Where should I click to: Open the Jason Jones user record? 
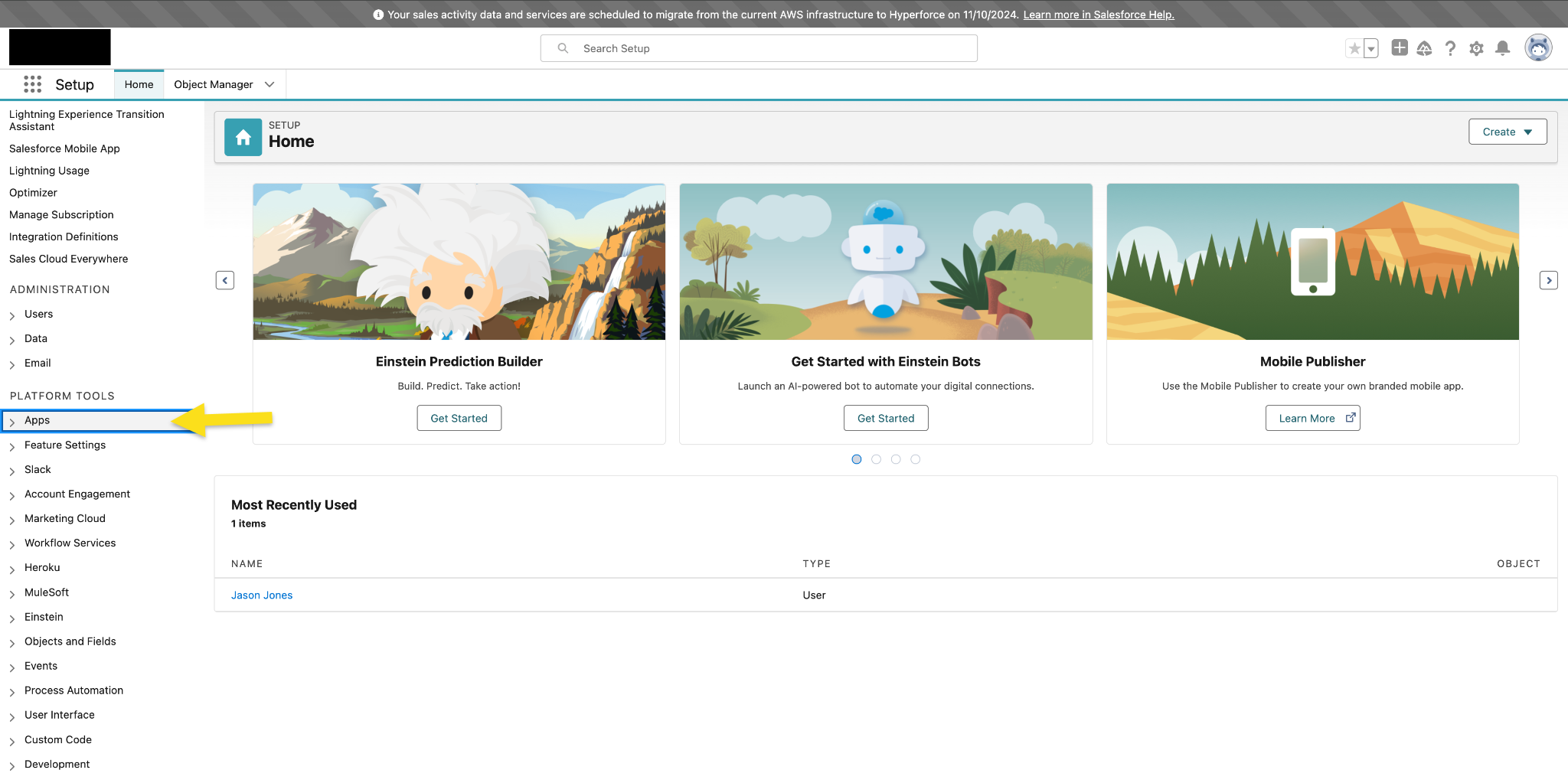coord(262,595)
